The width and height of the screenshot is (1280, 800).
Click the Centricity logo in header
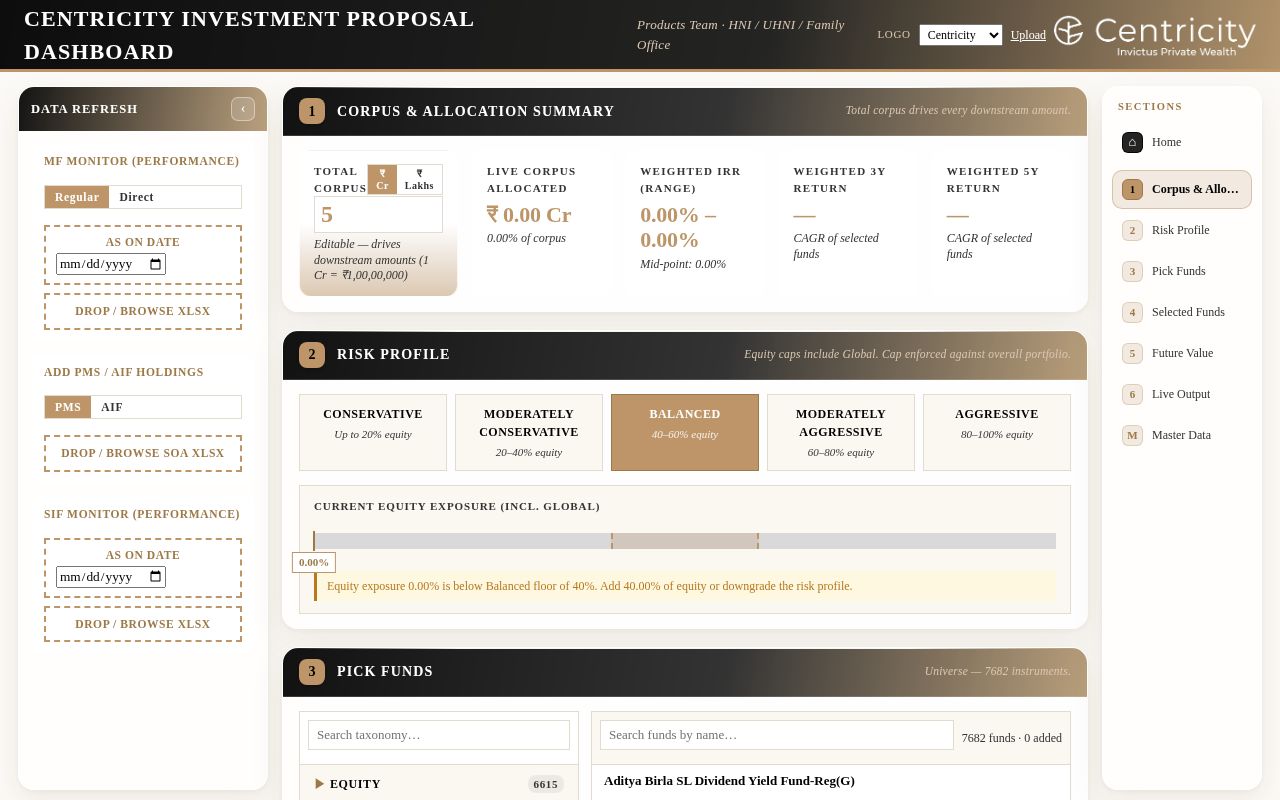click(1155, 34)
